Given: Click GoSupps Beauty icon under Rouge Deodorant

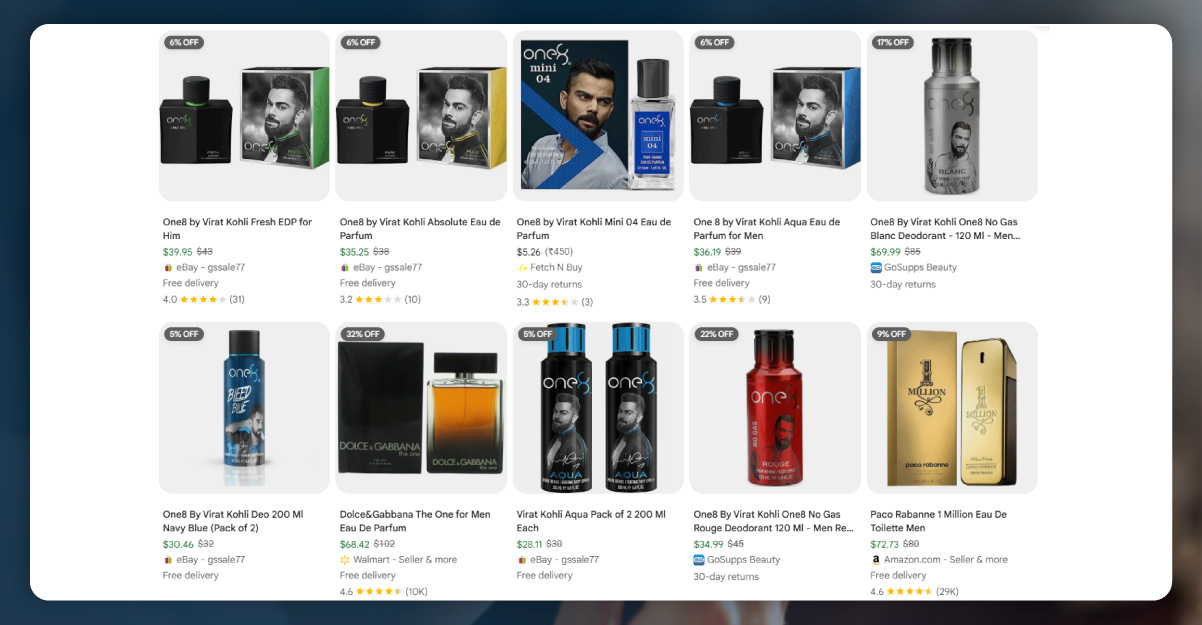Looking at the screenshot, I should (x=699, y=560).
